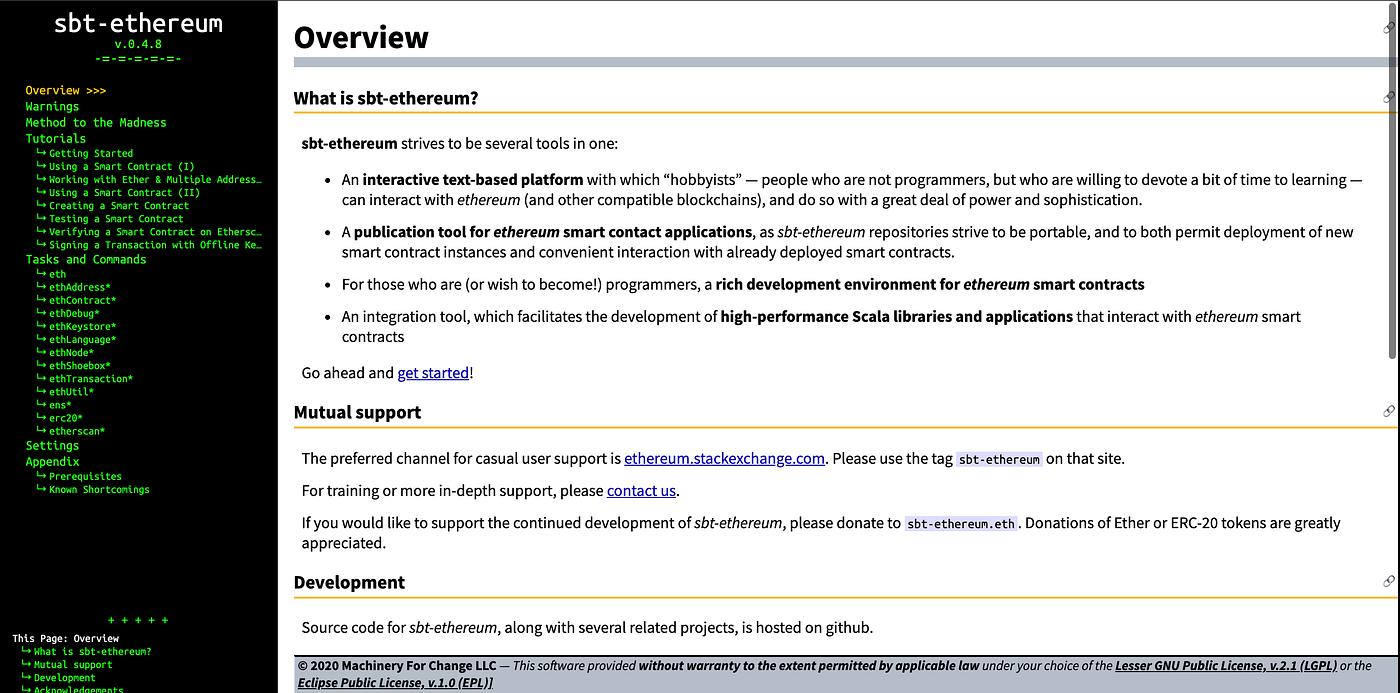Image resolution: width=1400 pixels, height=693 pixels.
Task: Select Overview in the sidebar
Action: [x=66, y=90]
